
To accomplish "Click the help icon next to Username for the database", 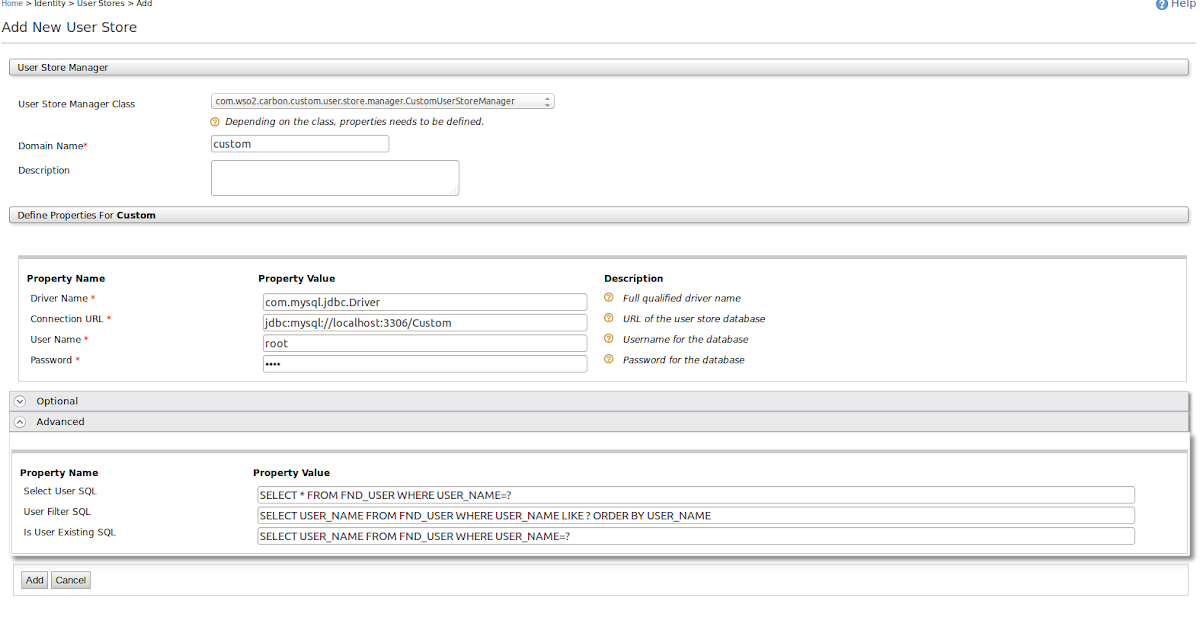I will click(x=609, y=339).
